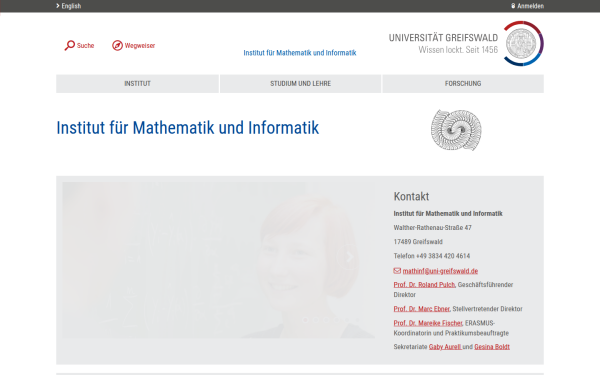Click the Gesina Boldt secretariat link

click(x=492, y=347)
